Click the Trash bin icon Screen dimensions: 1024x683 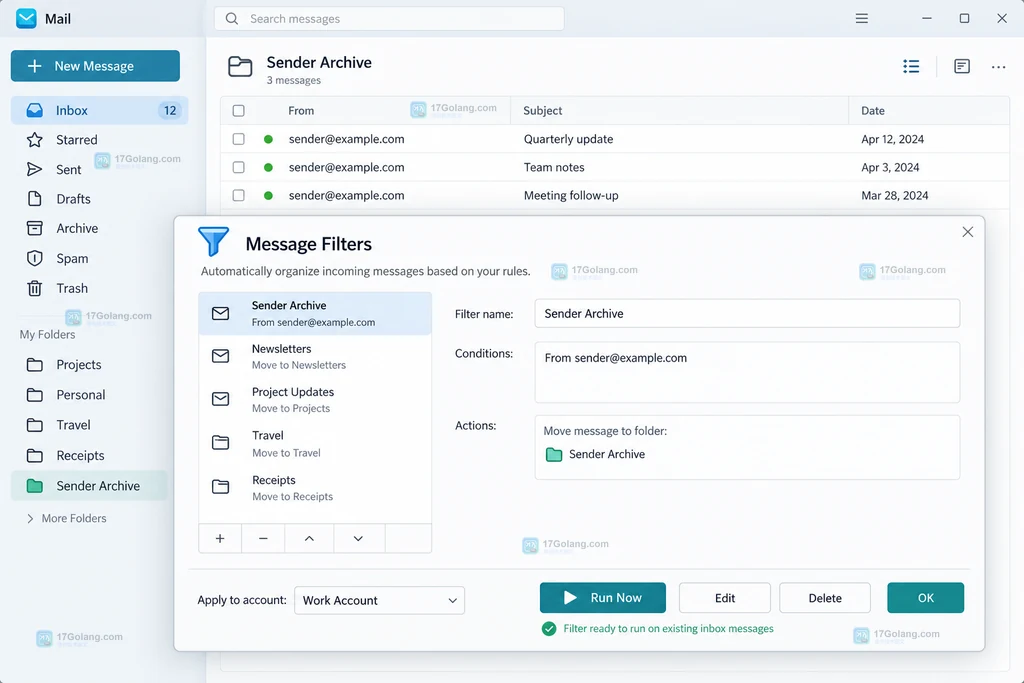[x=35, y=288]
